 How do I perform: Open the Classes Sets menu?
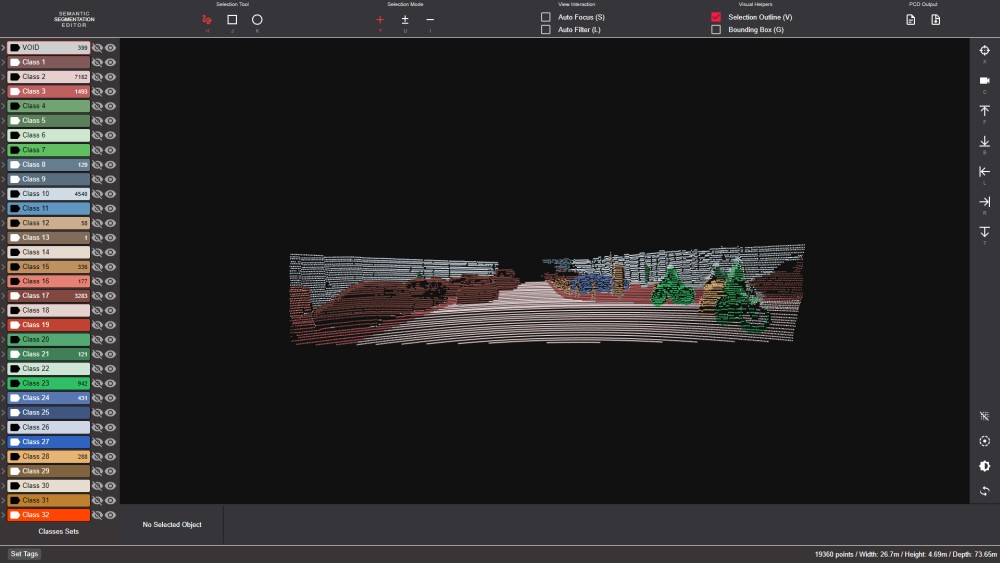[x=58, y=531]
